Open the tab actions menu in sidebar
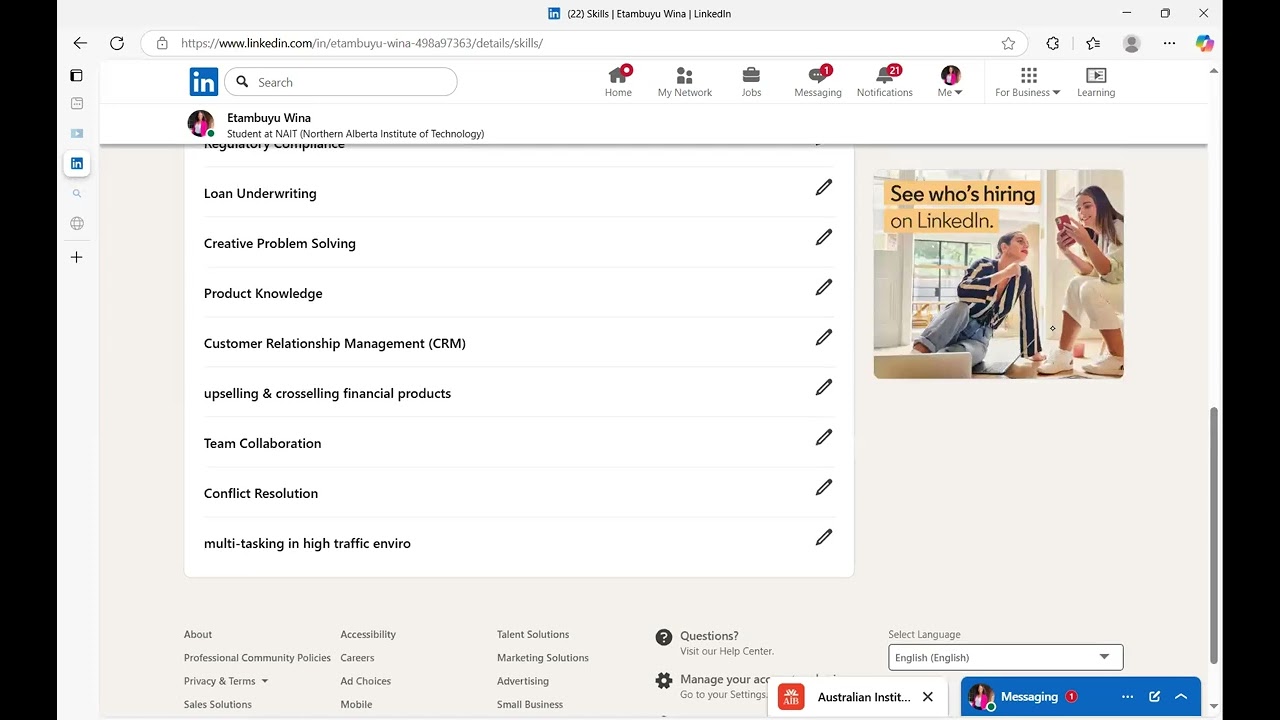Image resolution: width=1280 pixels, height=720 pixels. click(76, 75)
